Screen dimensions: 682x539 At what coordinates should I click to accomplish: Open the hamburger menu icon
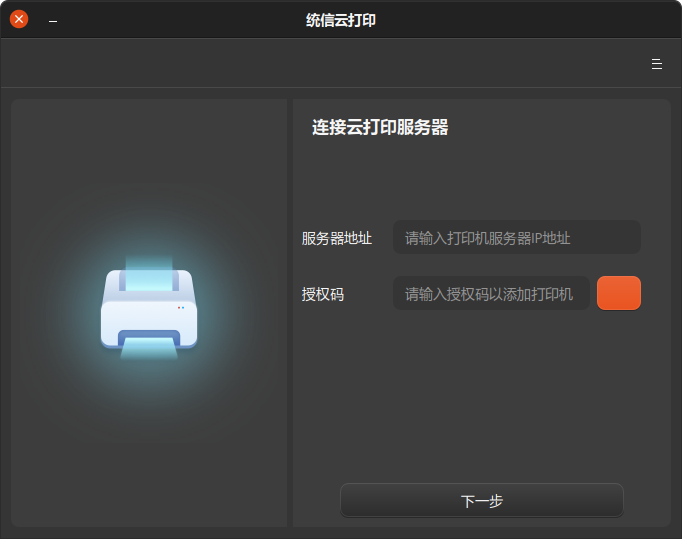(656, 64)
